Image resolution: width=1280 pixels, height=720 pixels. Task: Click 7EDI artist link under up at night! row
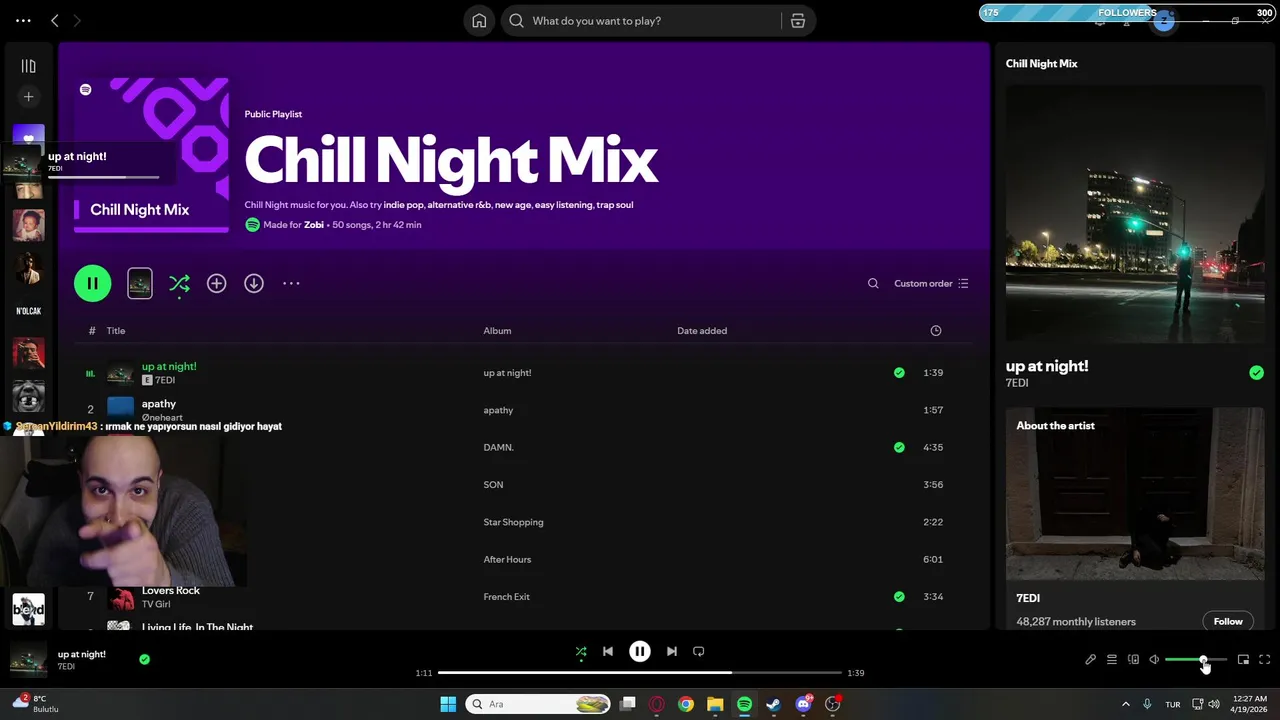click(165, 381)
